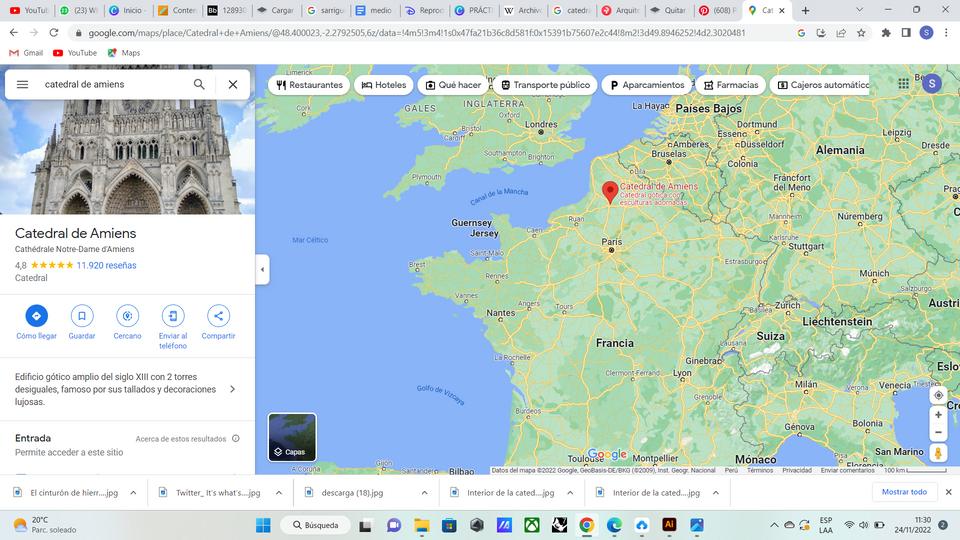Viewport: 960px width, 540px height.
Task: Close the downloads bar
Action: tap(948, 492)
